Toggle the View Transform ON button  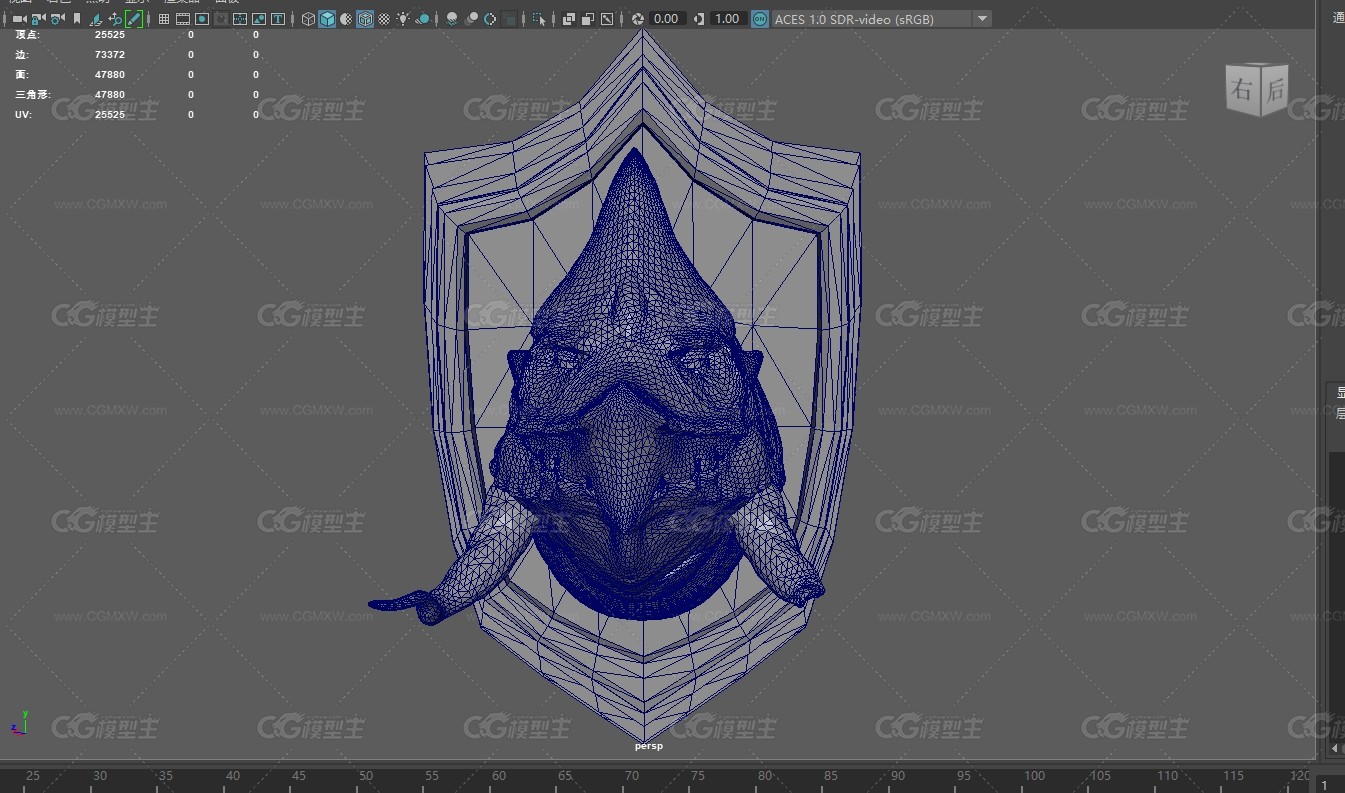coord(760,19)
